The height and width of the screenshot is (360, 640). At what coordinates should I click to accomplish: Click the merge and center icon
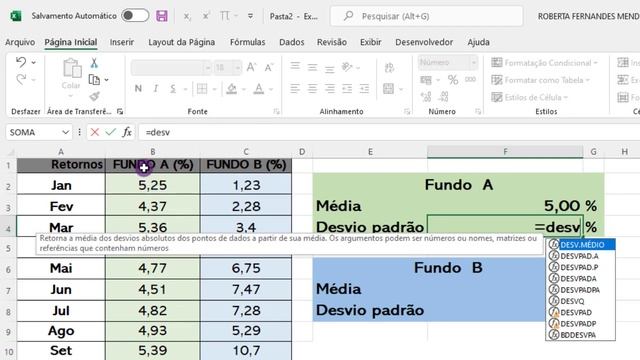point(389,89)
